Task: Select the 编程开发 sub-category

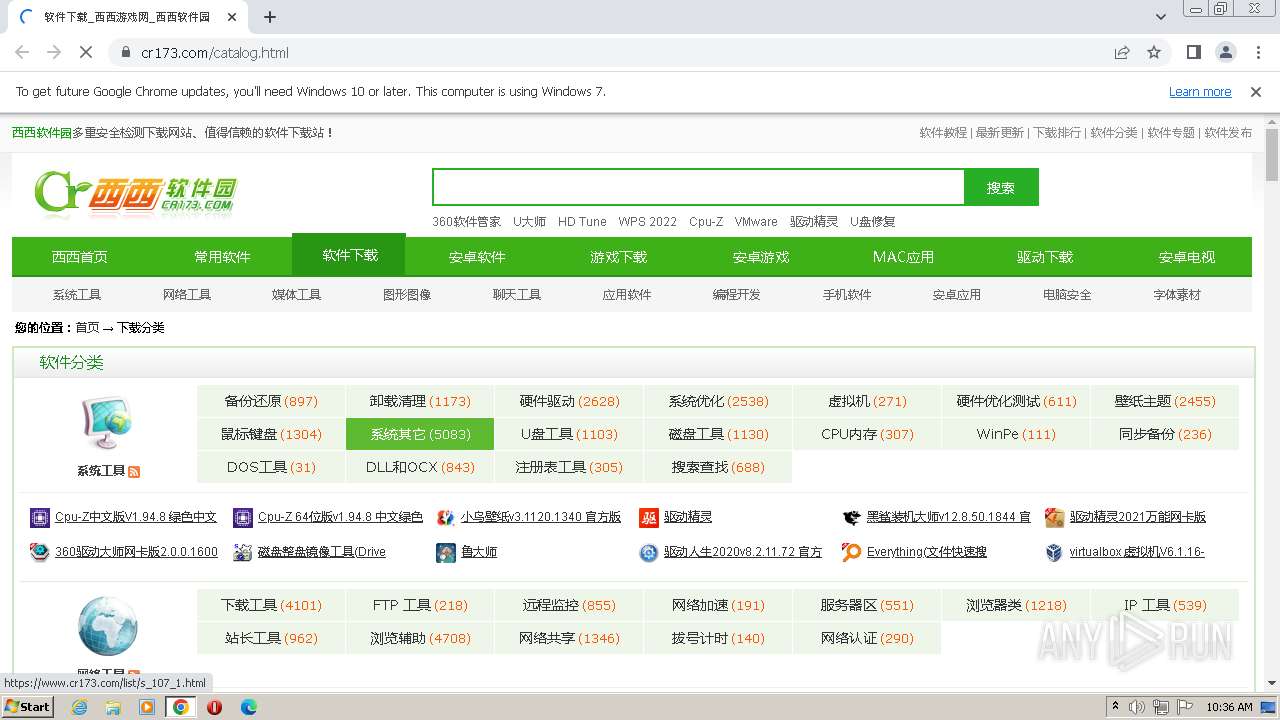Action: (737, 295)
